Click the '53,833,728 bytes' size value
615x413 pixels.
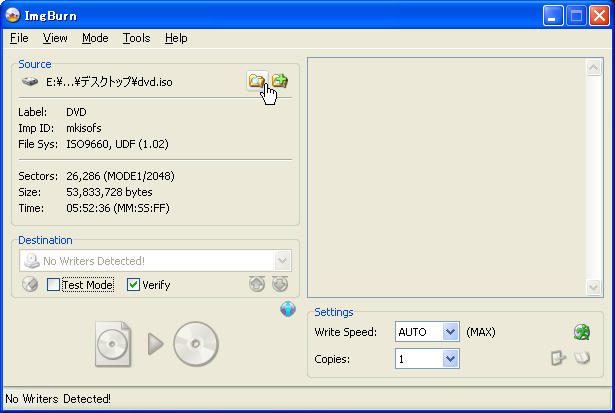pos(109,192)
